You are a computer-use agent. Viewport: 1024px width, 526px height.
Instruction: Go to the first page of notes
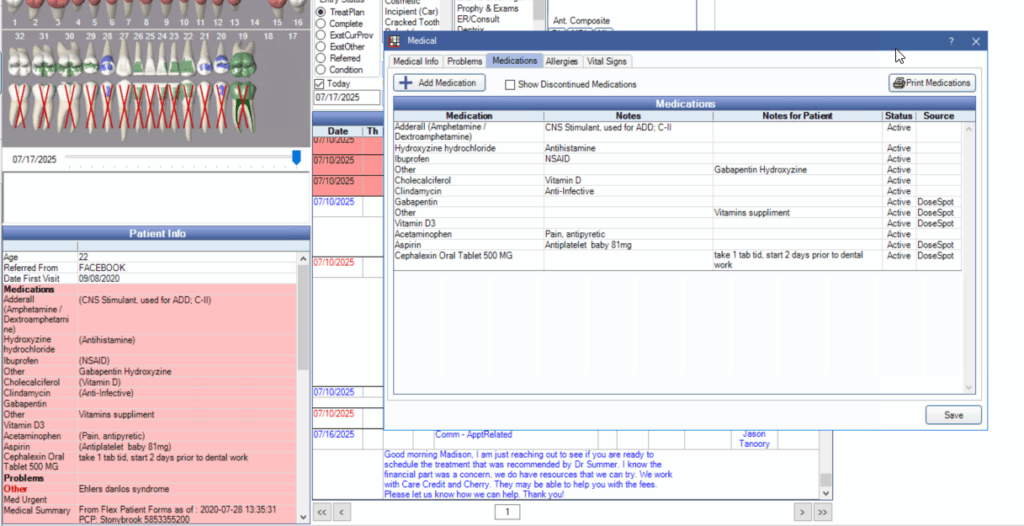tap(323, 512)
